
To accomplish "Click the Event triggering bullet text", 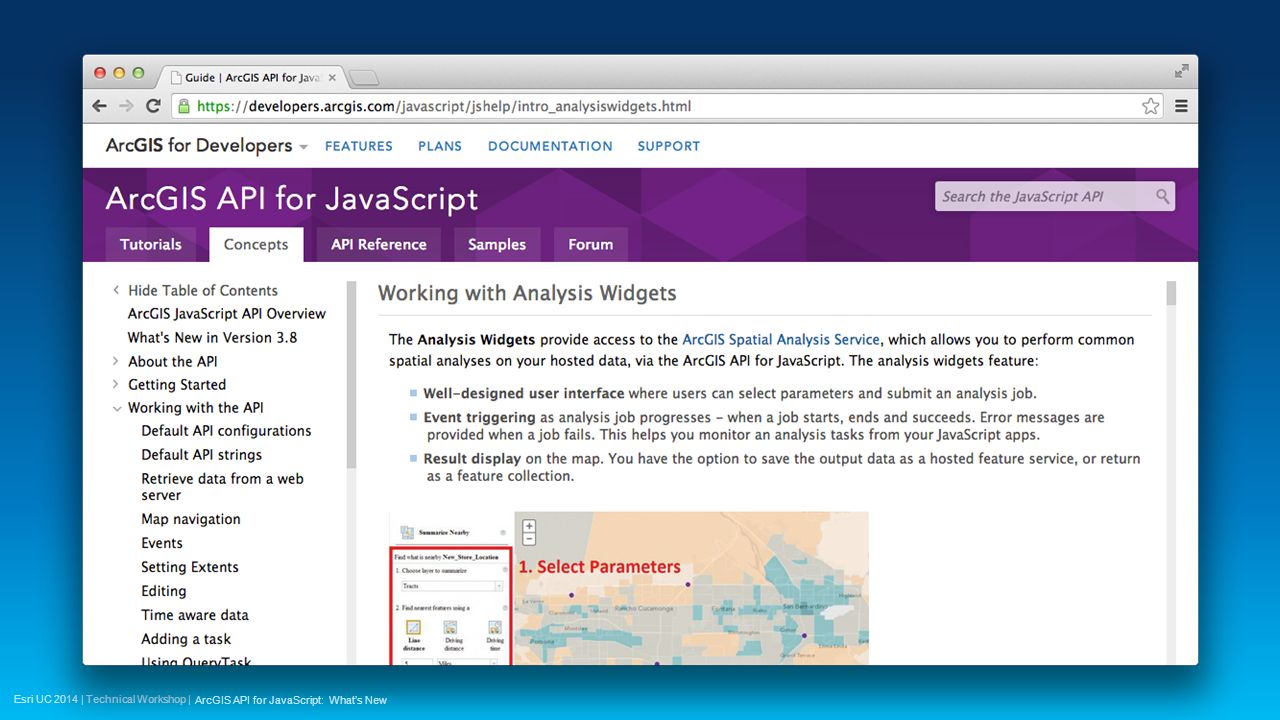I will click(x=765, y=426).
